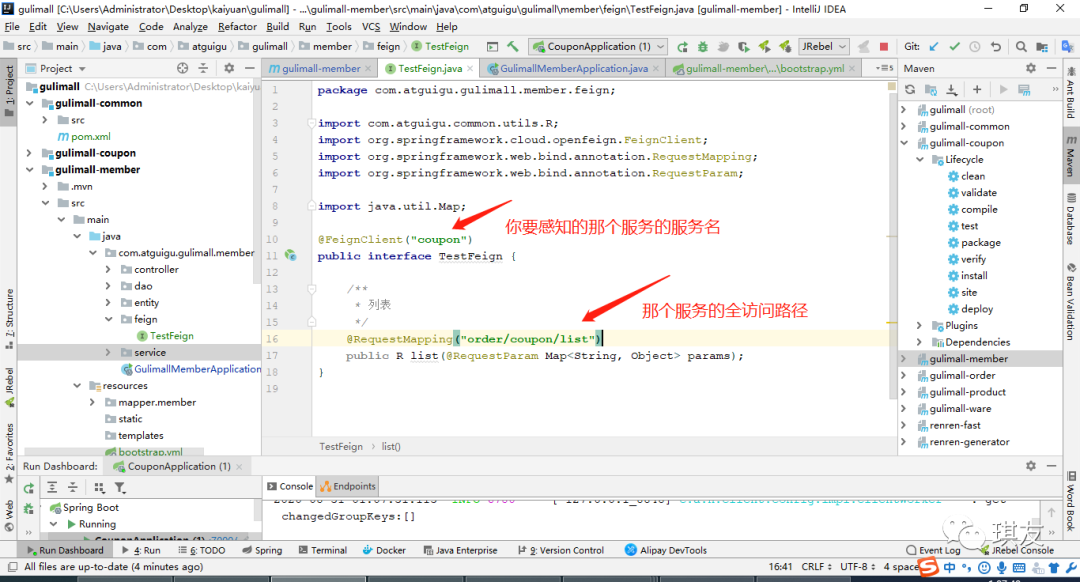Start debugging with the green bug icon
Screen dimensions: 1080x582
coord(703,46)
